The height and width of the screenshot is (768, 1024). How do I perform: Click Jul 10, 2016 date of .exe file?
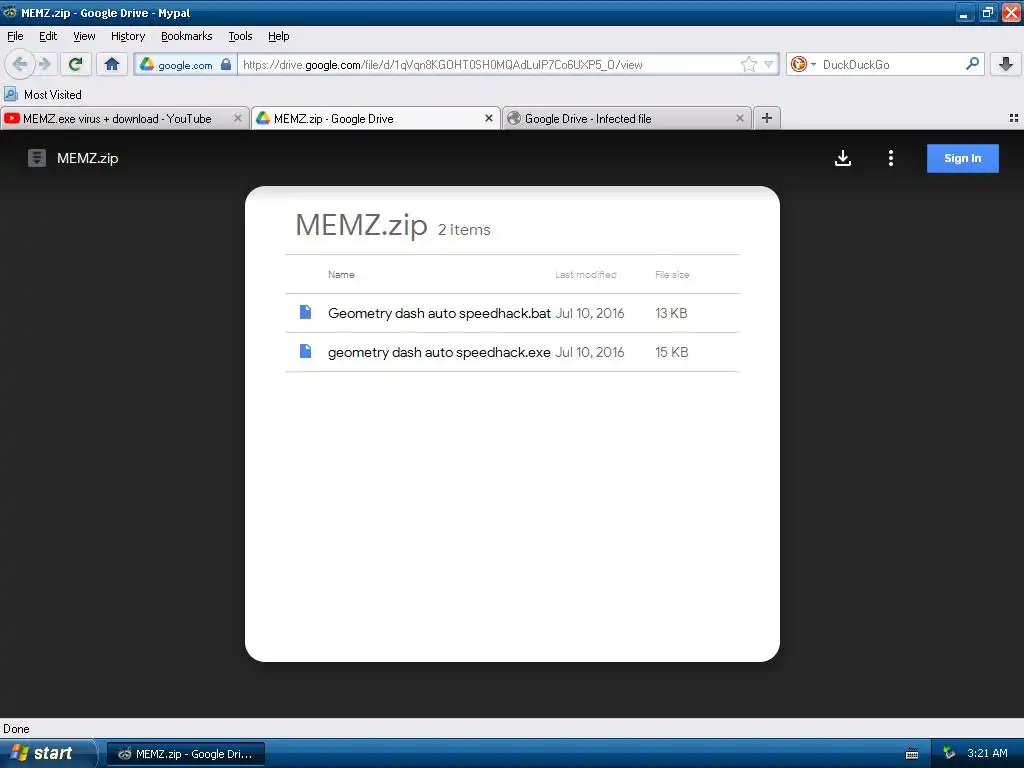pyautogui.click(x=590, y=353)
